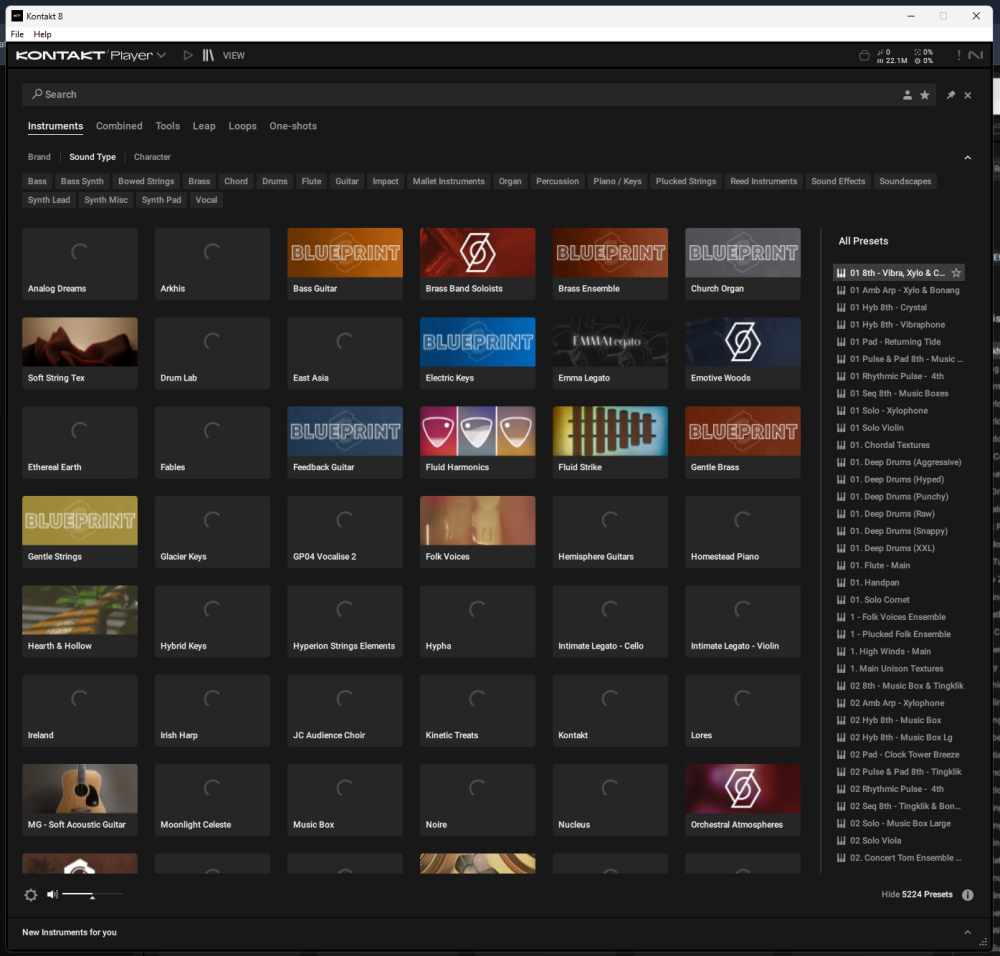1000x956 pixels.
Task: Click the magnifier icon in the search field
Action: (37, 94)
